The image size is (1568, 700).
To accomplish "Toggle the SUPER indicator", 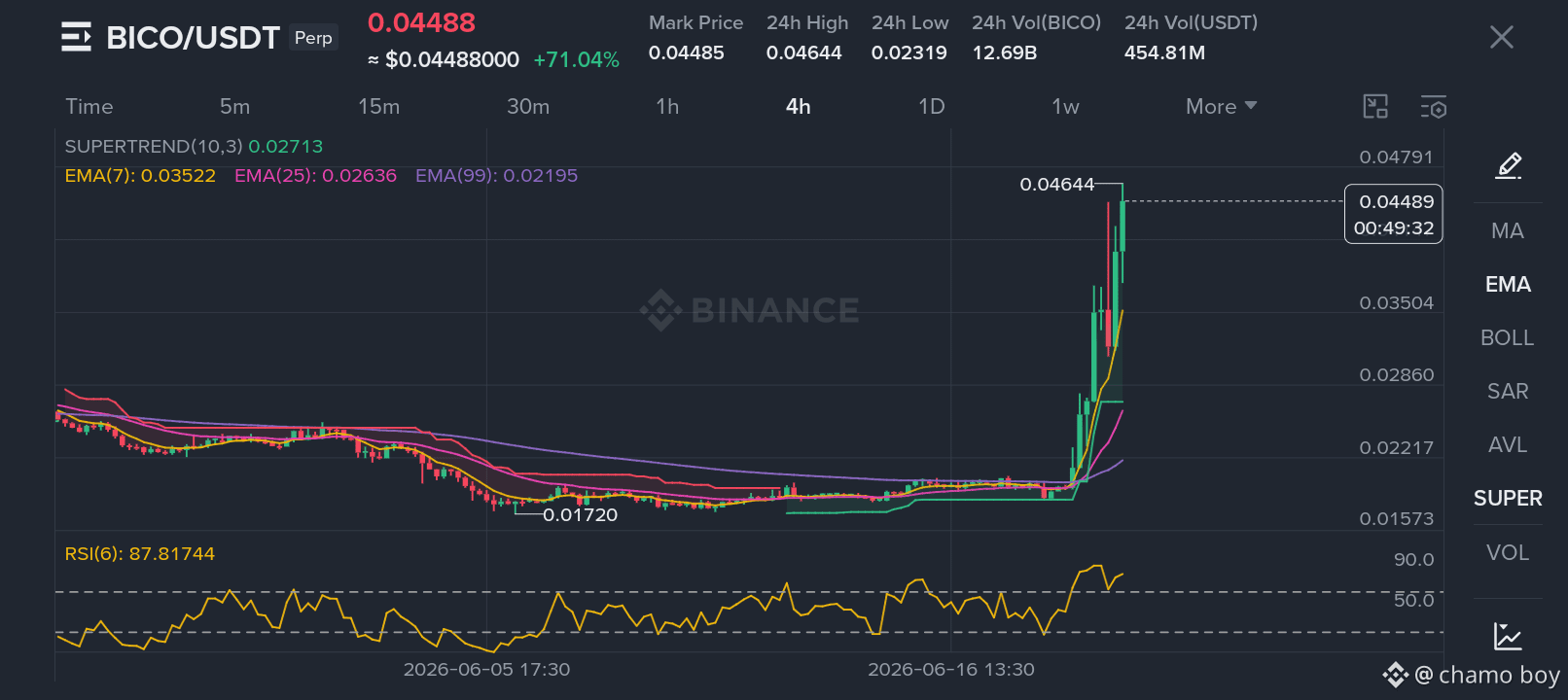I will coord(1508,498).
